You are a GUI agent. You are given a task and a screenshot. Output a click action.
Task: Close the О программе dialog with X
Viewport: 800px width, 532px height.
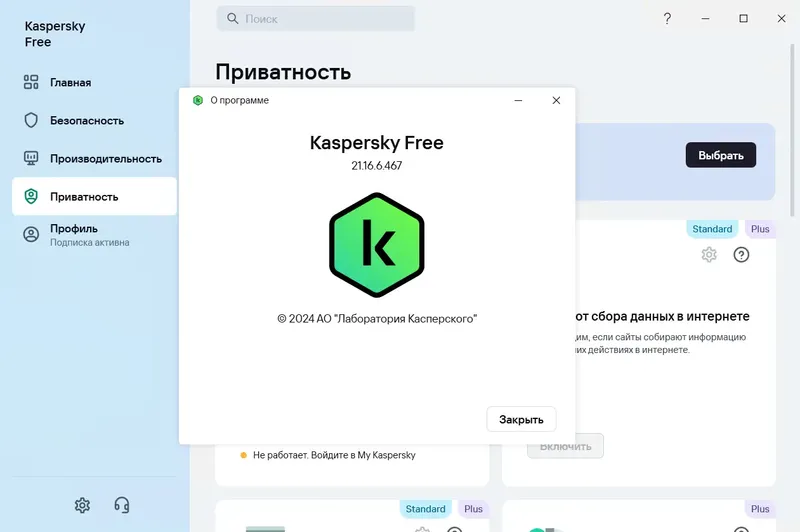(556, 100)
